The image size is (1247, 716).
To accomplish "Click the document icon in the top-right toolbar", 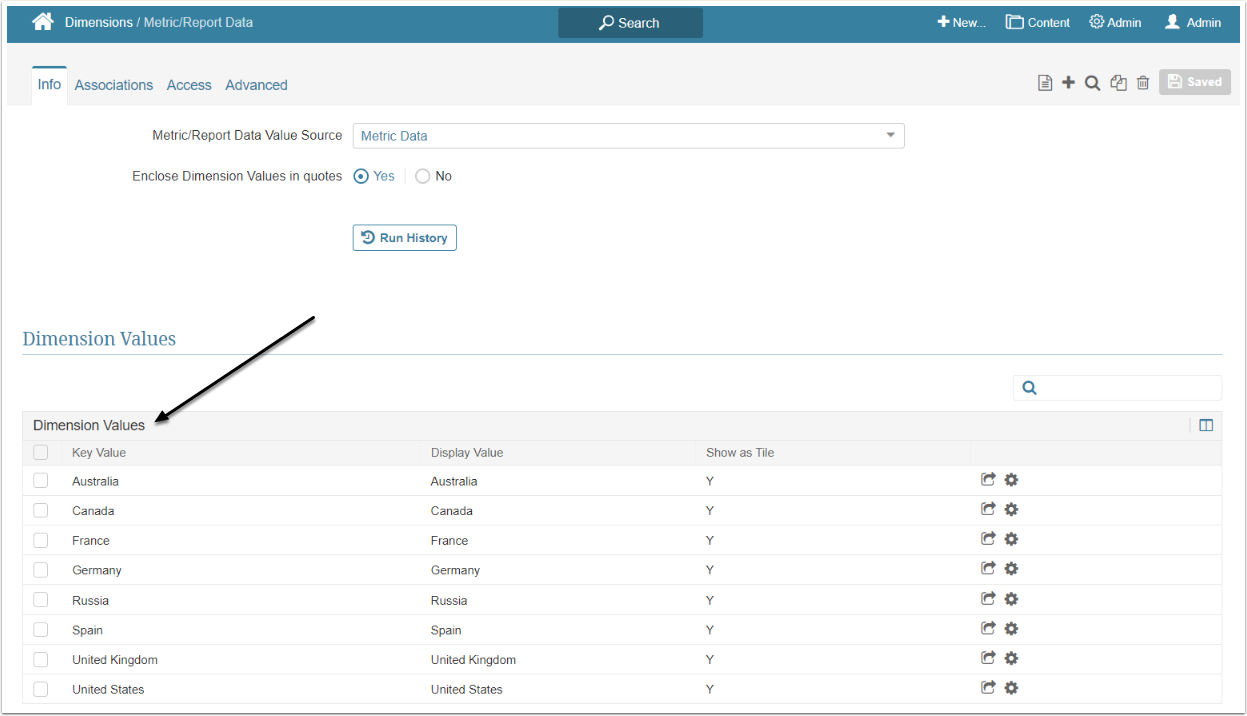I will click(1045, 83).
